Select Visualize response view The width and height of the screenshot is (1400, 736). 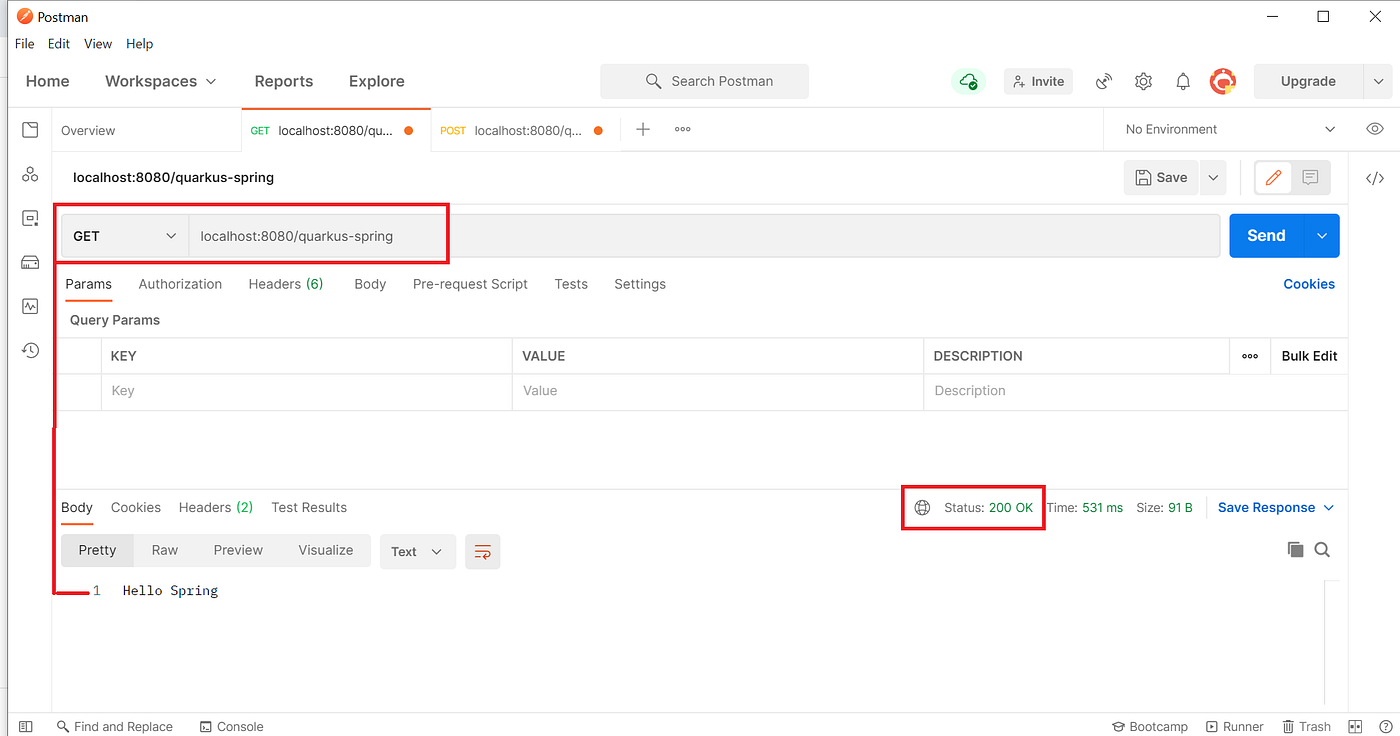coord(326,550)
